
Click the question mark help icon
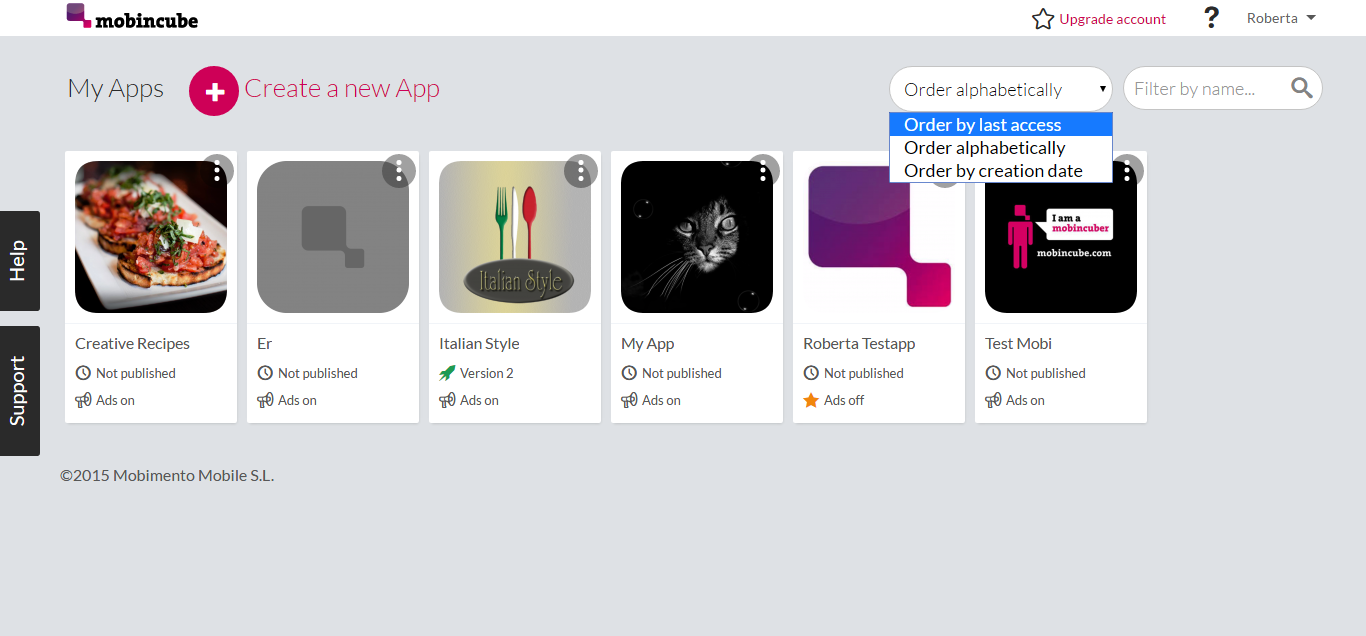click(1211, 18)
